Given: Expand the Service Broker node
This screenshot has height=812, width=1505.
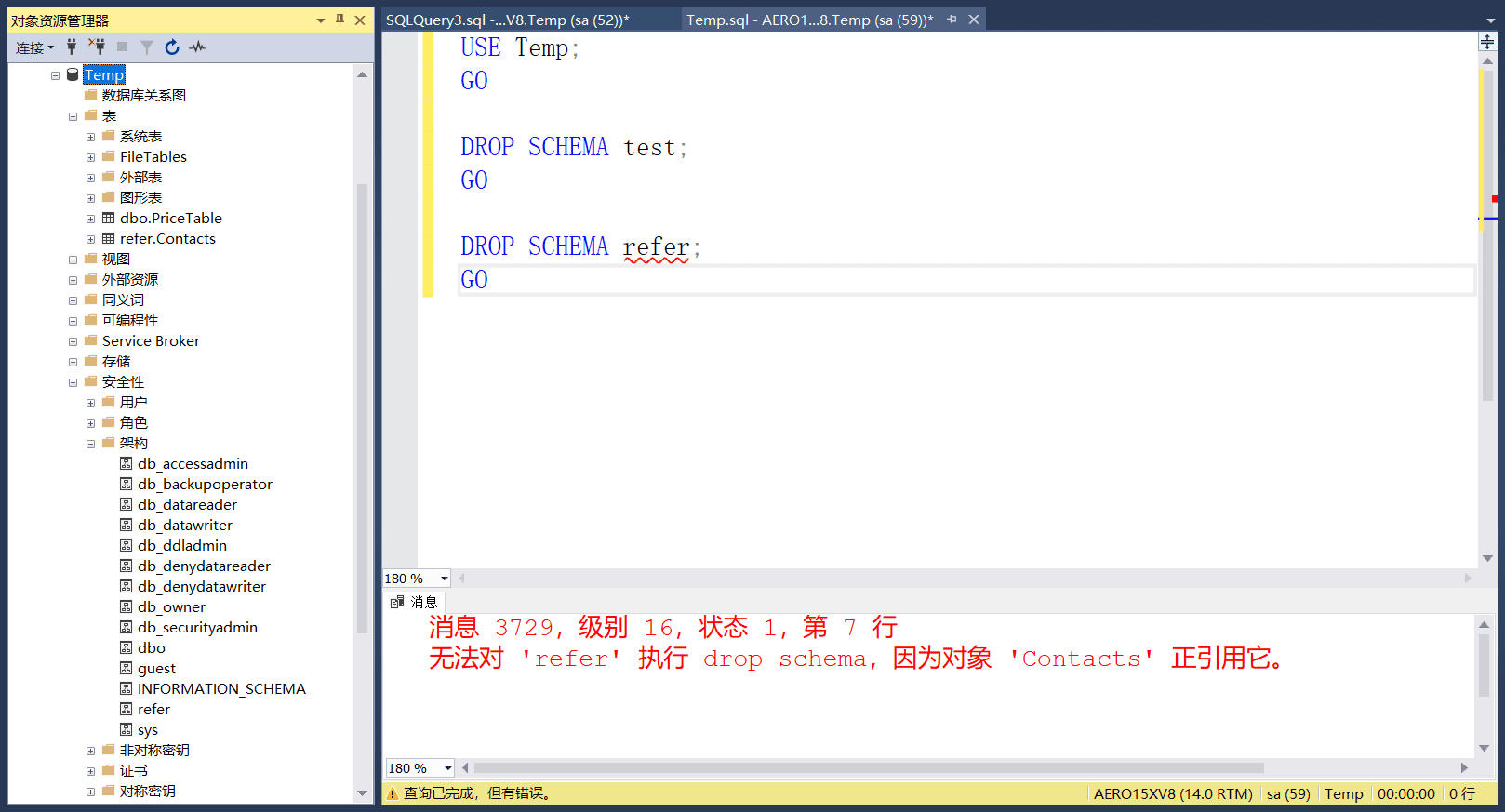Looking at the screenshot, I should [73, 341].
